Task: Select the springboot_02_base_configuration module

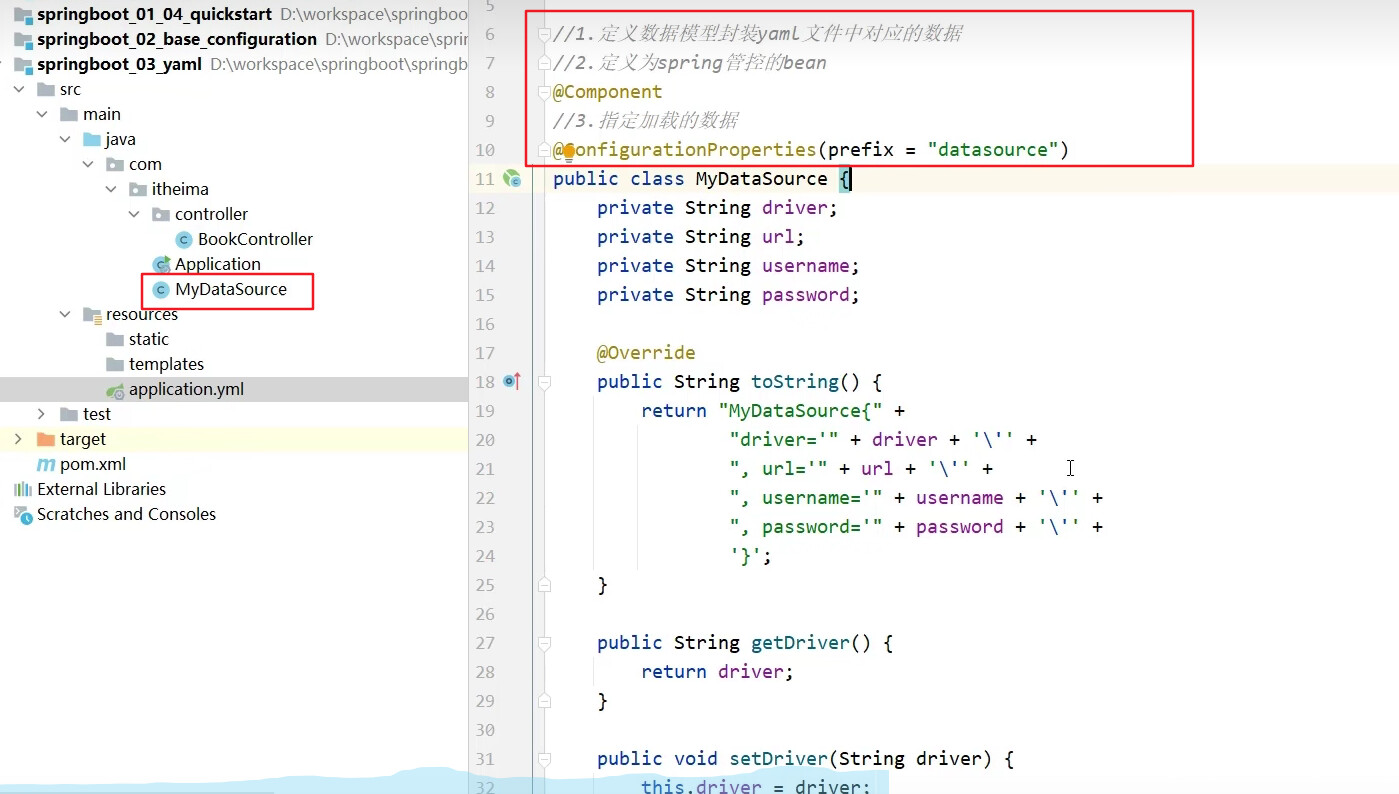Action: pos(177,39)
